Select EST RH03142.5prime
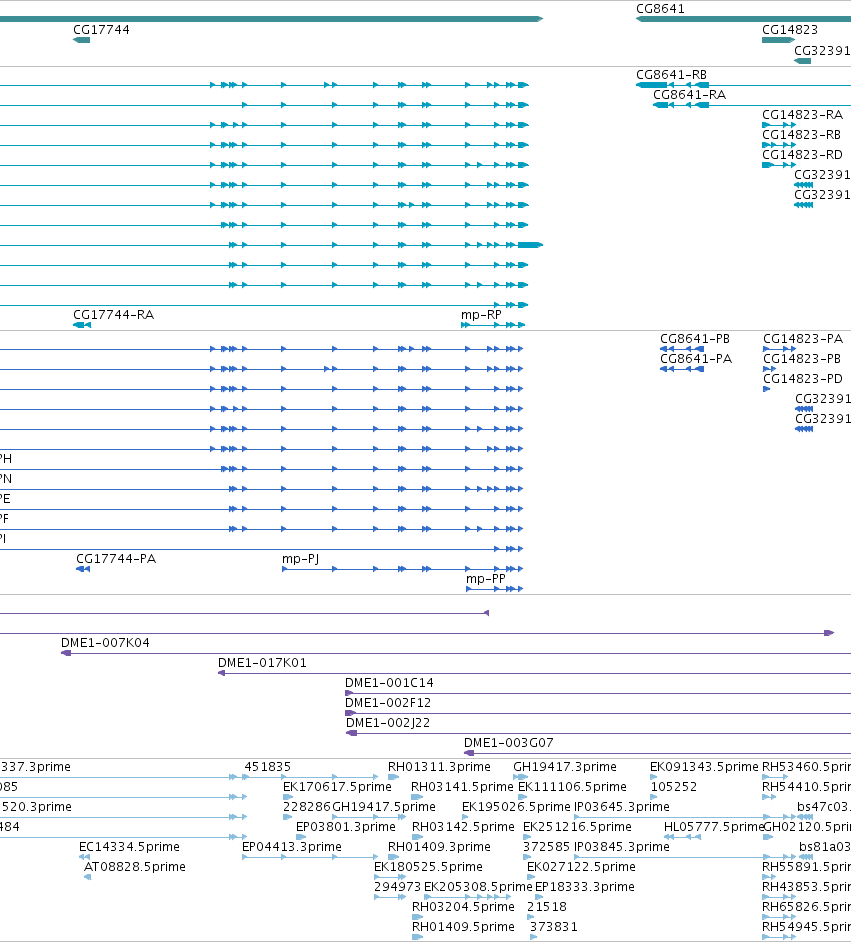The image size is (851, 942). tap(463, 827)
